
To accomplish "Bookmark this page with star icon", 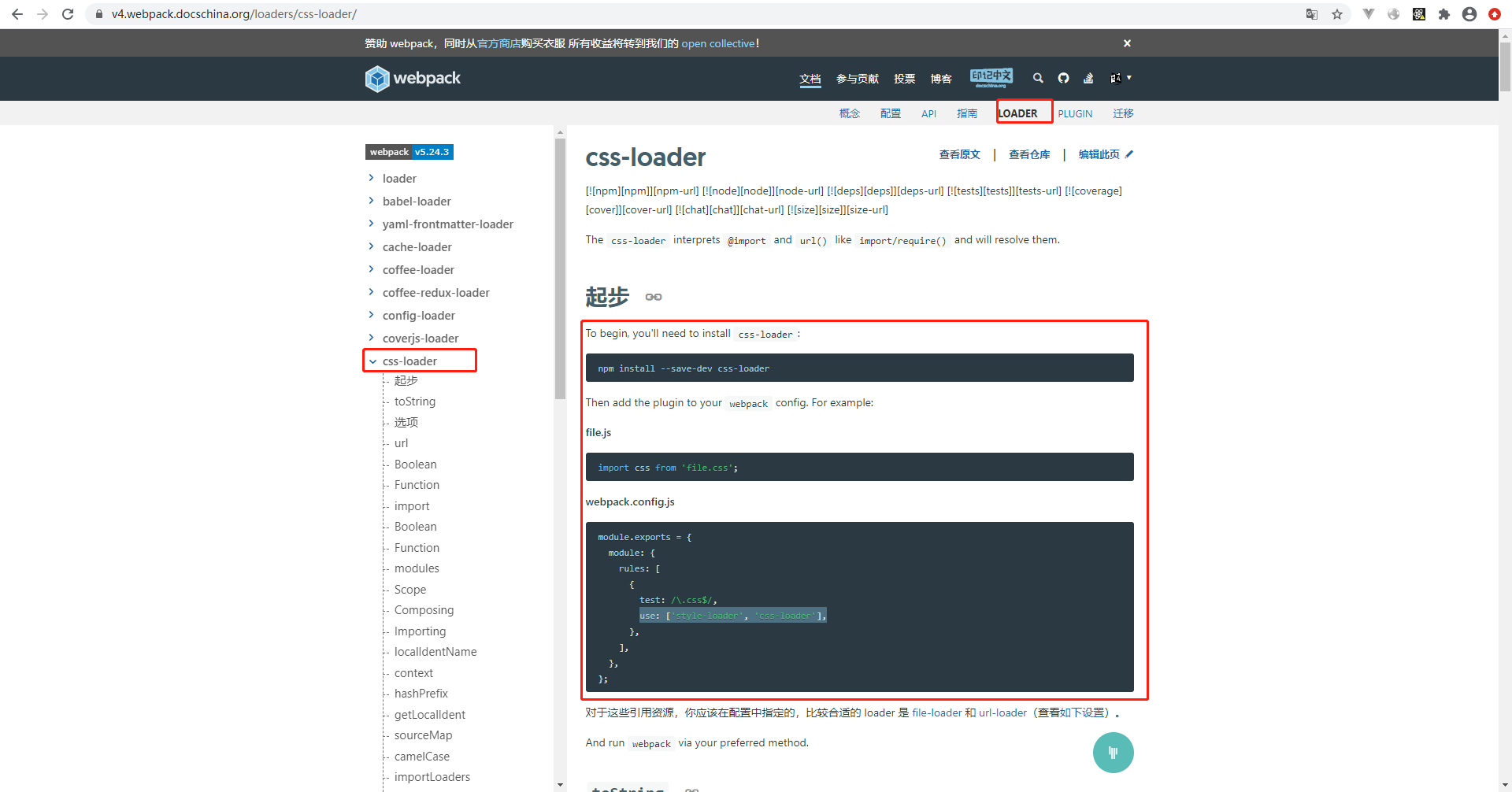I will tap(1337, 14).
